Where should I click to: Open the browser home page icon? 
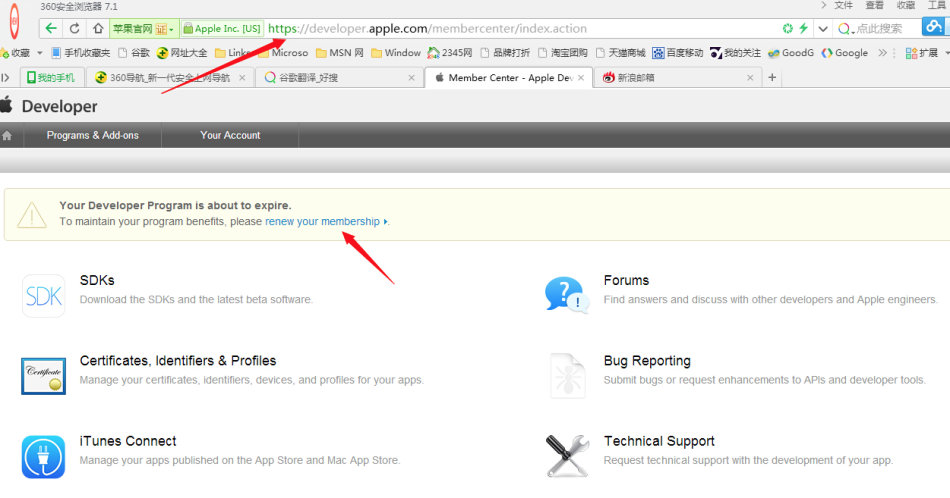pyautogui.click(x=98, y=28)
